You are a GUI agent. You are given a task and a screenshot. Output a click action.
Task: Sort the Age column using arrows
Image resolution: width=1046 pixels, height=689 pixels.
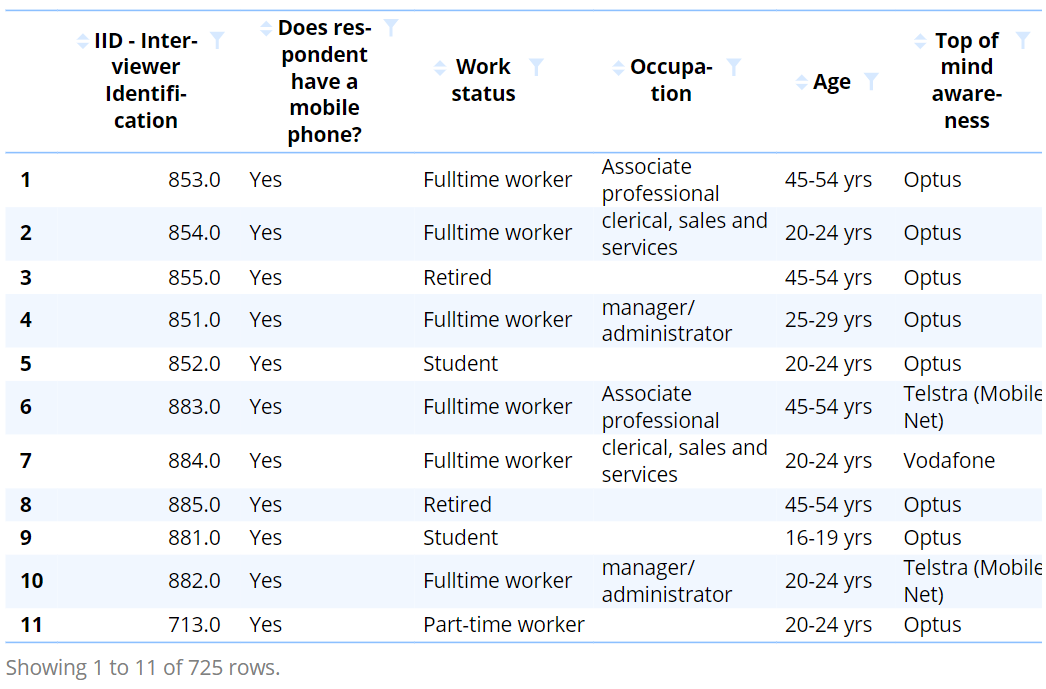(x=801, y=82)
